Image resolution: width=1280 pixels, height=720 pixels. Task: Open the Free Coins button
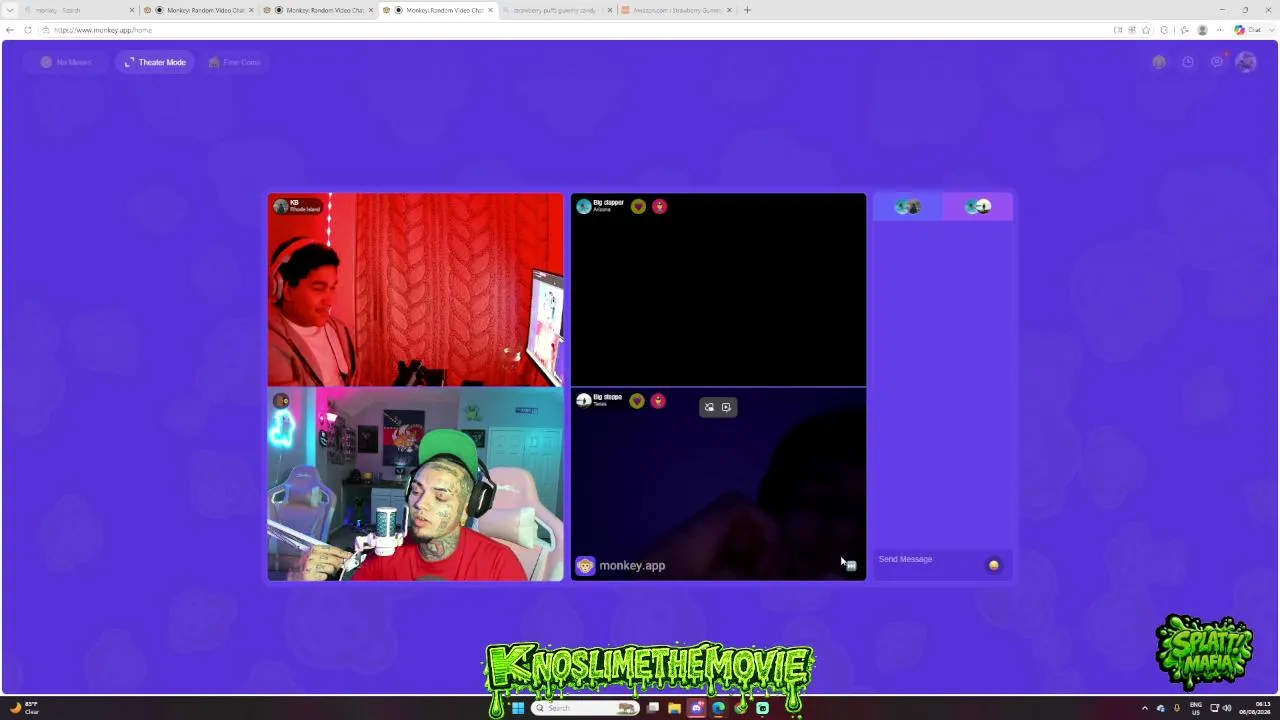(x=235, y=62)
